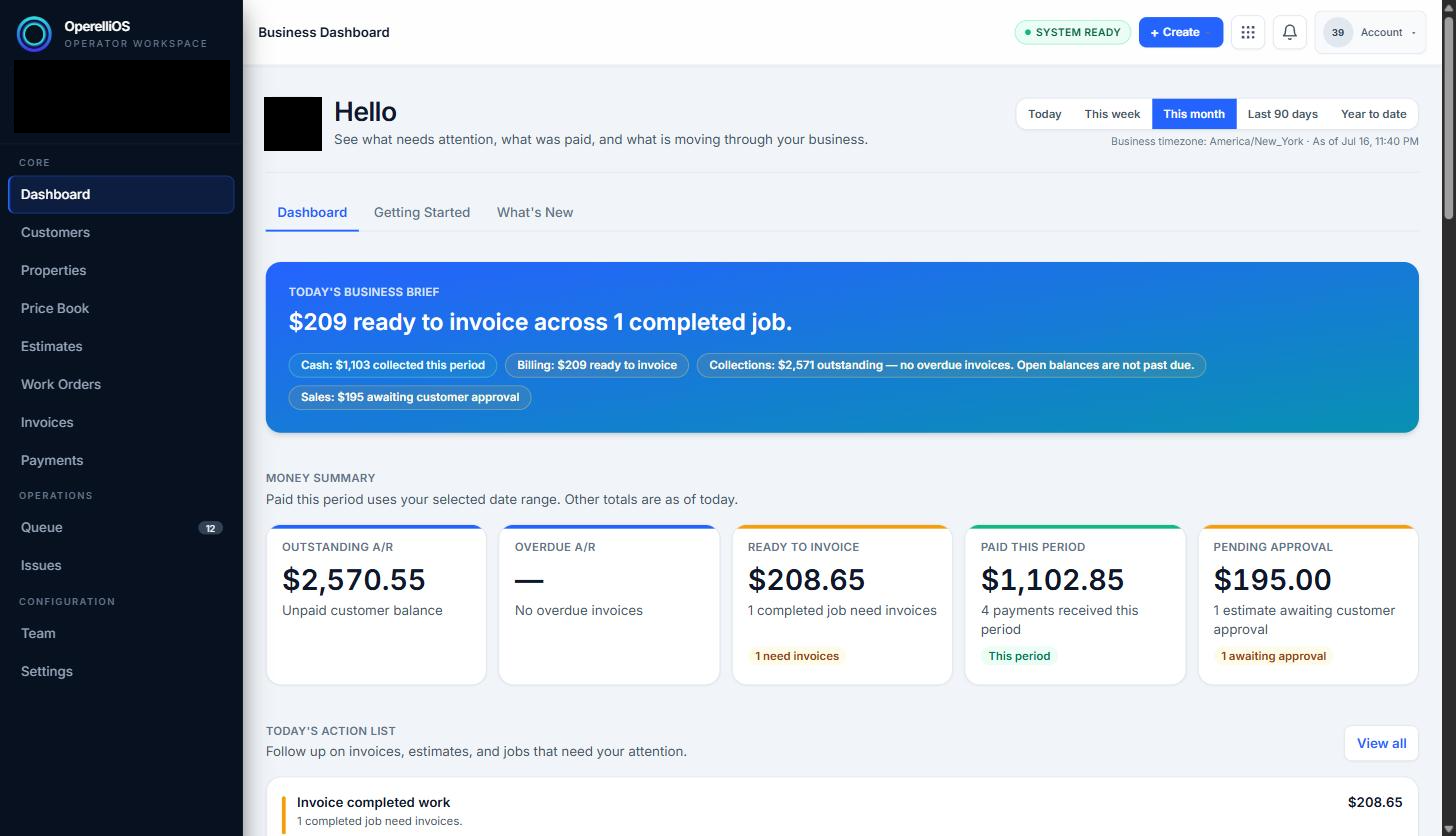Open Team in the sidebar
The image size is (1456, 836).
coord(121,633)
